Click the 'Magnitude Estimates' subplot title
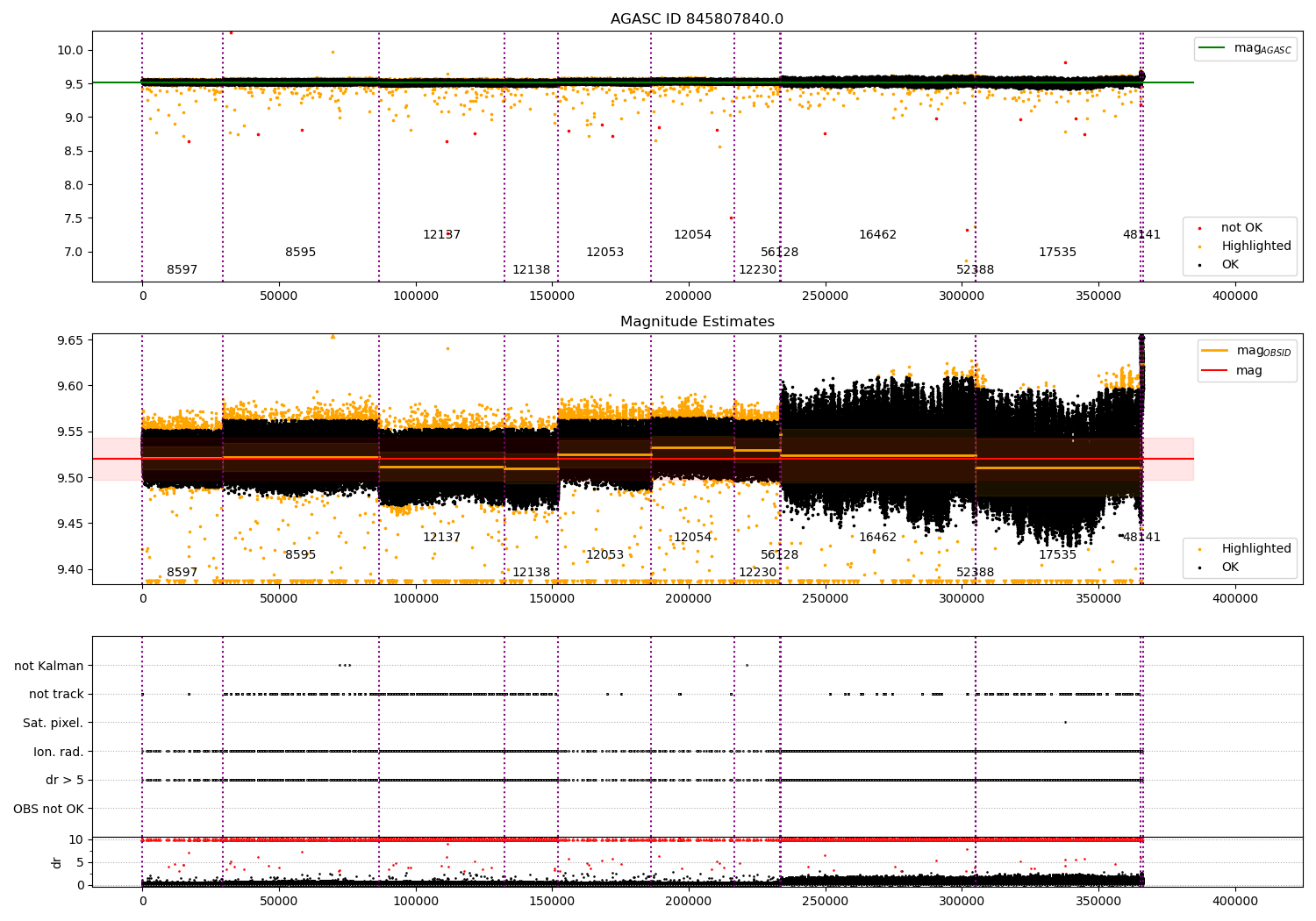The width and height of the screenshot is (1316, 921). click(697, 322)
